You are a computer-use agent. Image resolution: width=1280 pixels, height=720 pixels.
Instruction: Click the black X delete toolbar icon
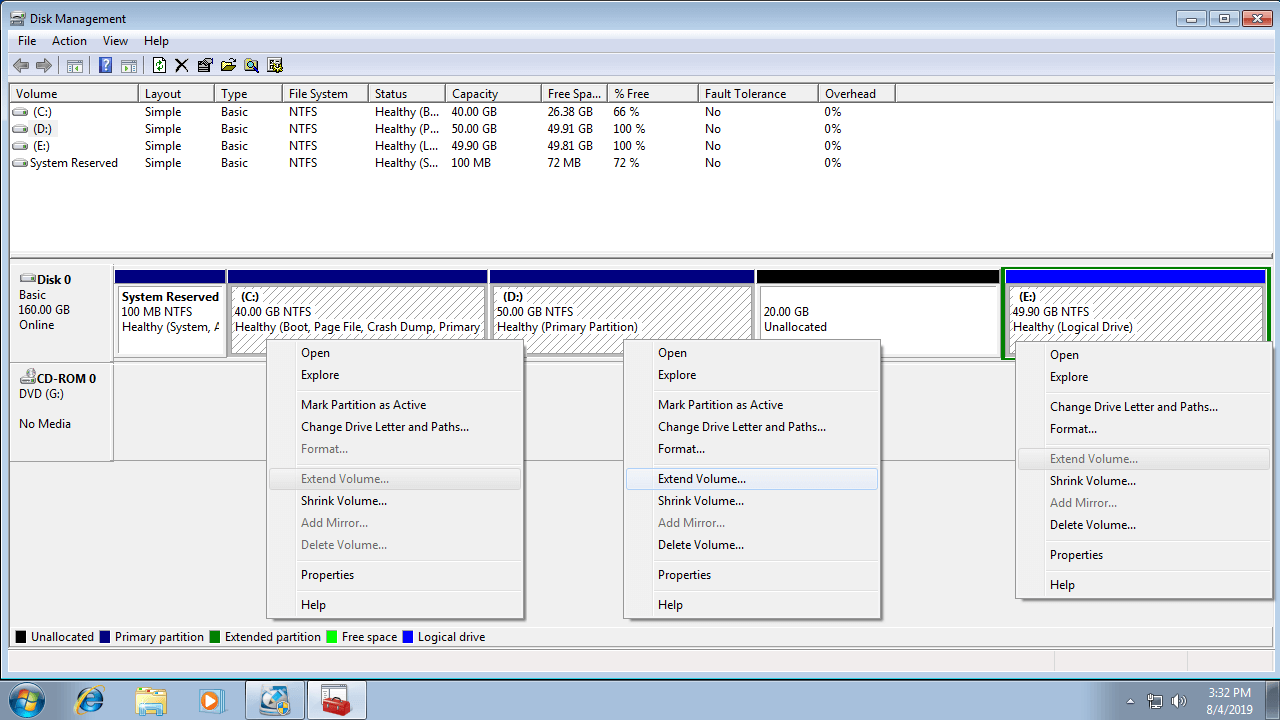click(182, 66)
